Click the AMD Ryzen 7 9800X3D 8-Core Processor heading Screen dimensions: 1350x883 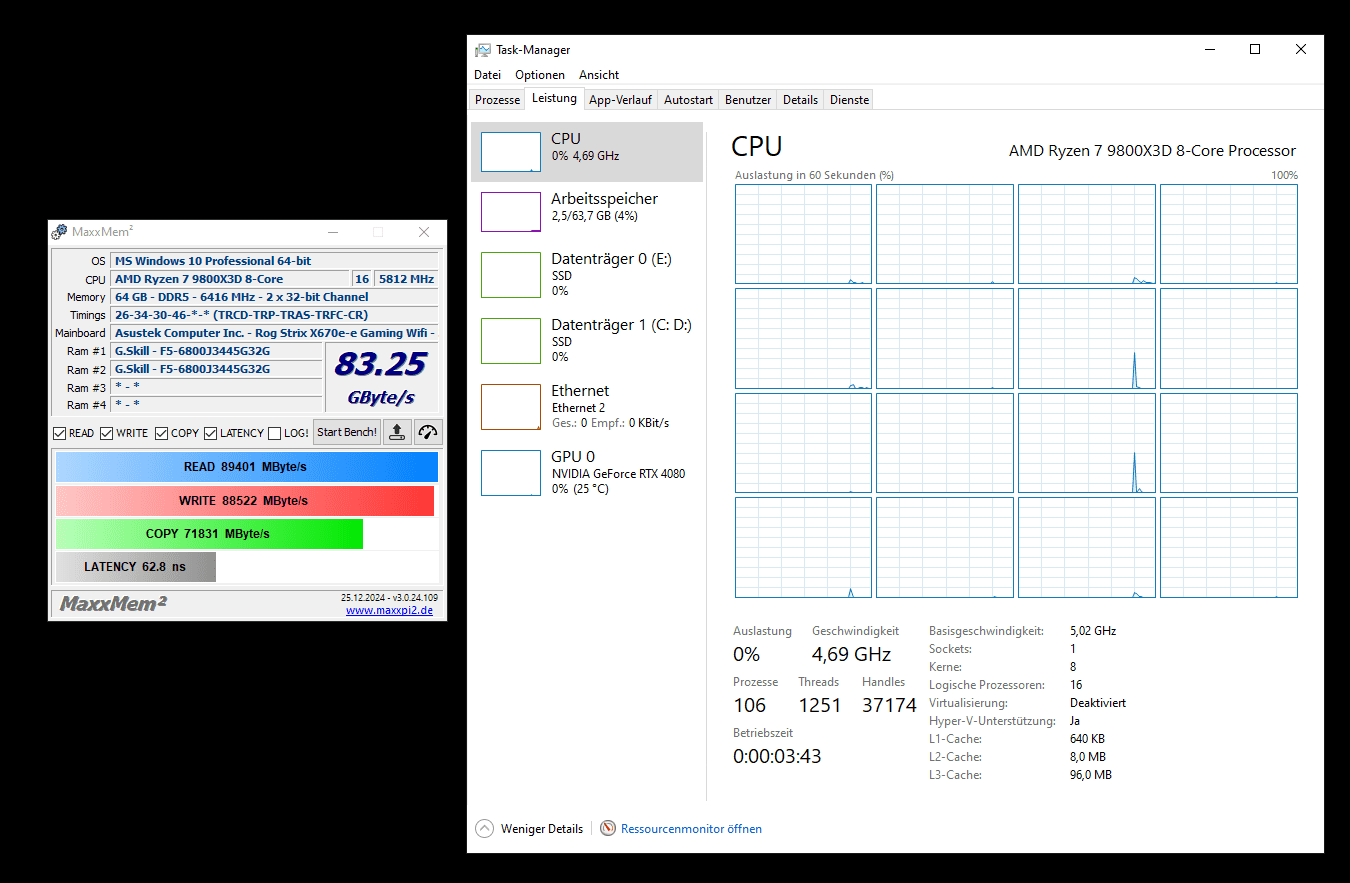coord(1152,151)
